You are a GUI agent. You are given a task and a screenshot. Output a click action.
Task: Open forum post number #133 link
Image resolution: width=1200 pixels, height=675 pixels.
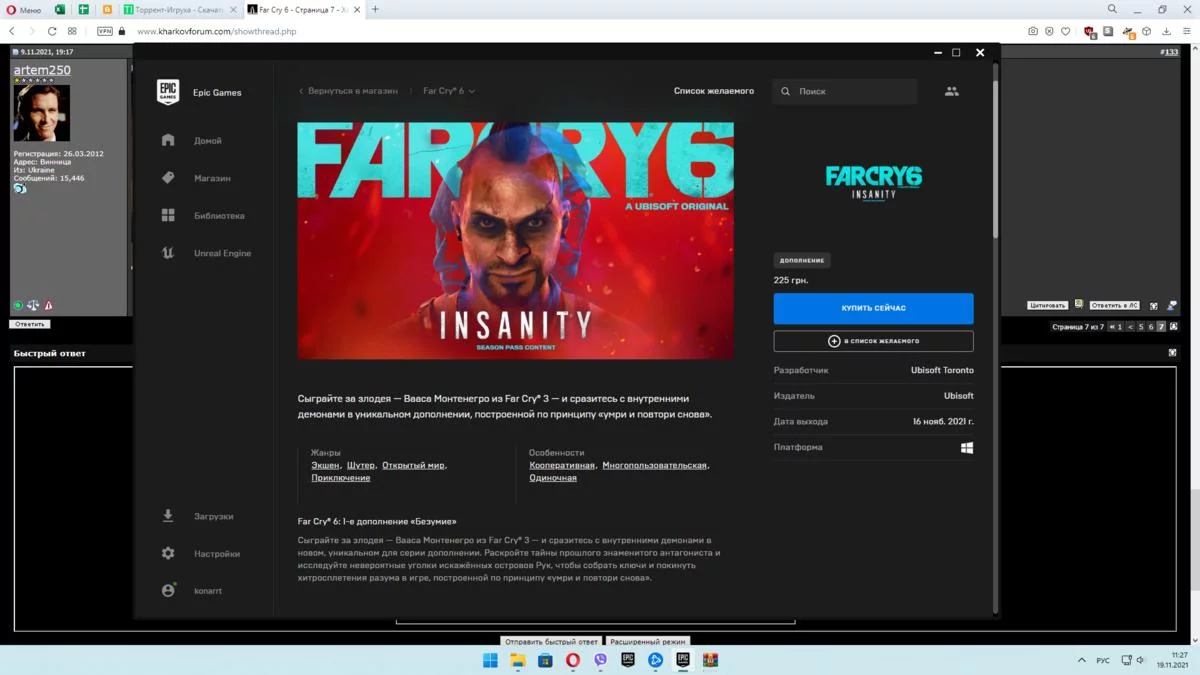pos(1169,52)
